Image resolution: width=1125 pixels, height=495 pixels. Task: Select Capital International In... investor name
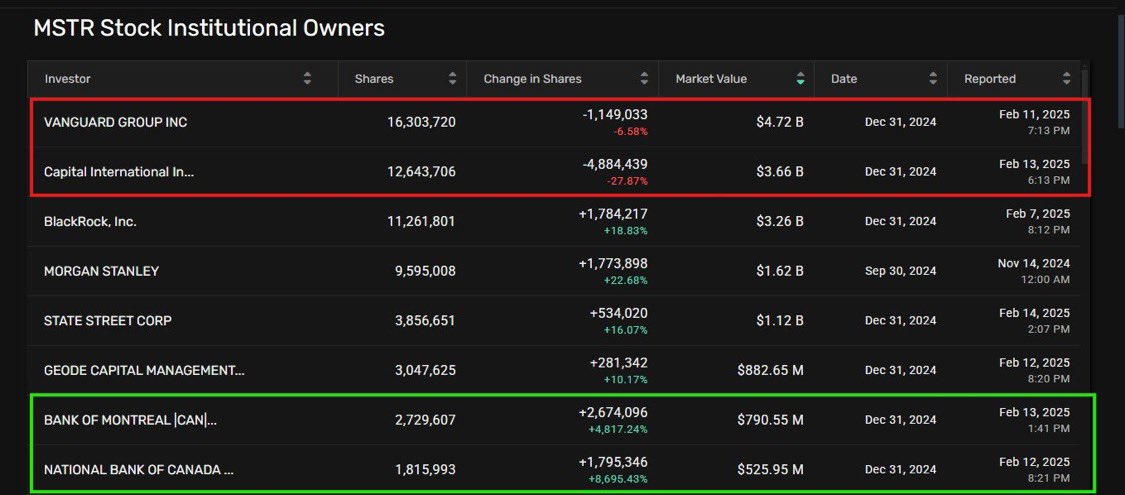(119, 171)
